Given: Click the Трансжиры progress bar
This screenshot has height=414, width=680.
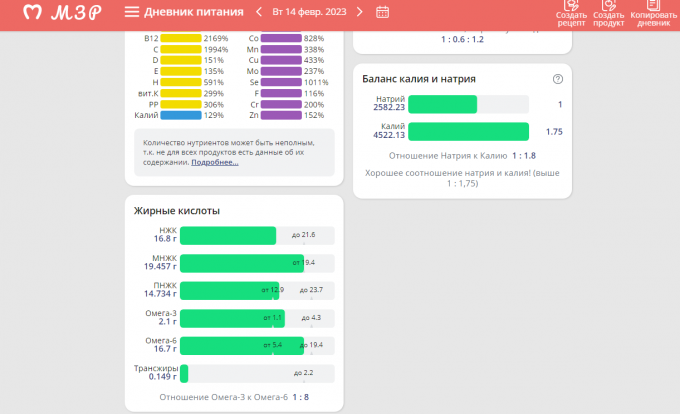Looking at the screenshot, I should pos(184,373).
